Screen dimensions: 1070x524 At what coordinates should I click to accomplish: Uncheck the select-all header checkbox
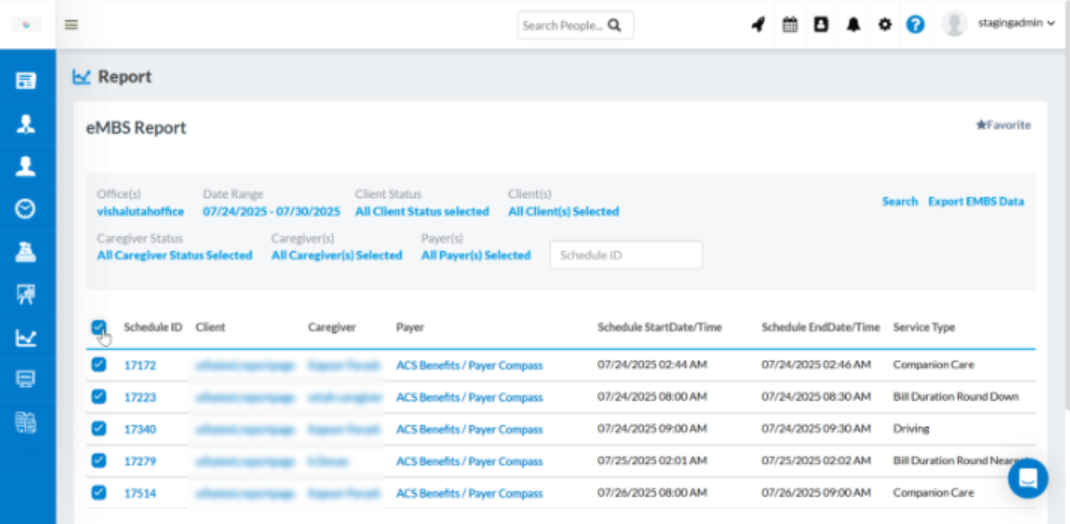98,327
